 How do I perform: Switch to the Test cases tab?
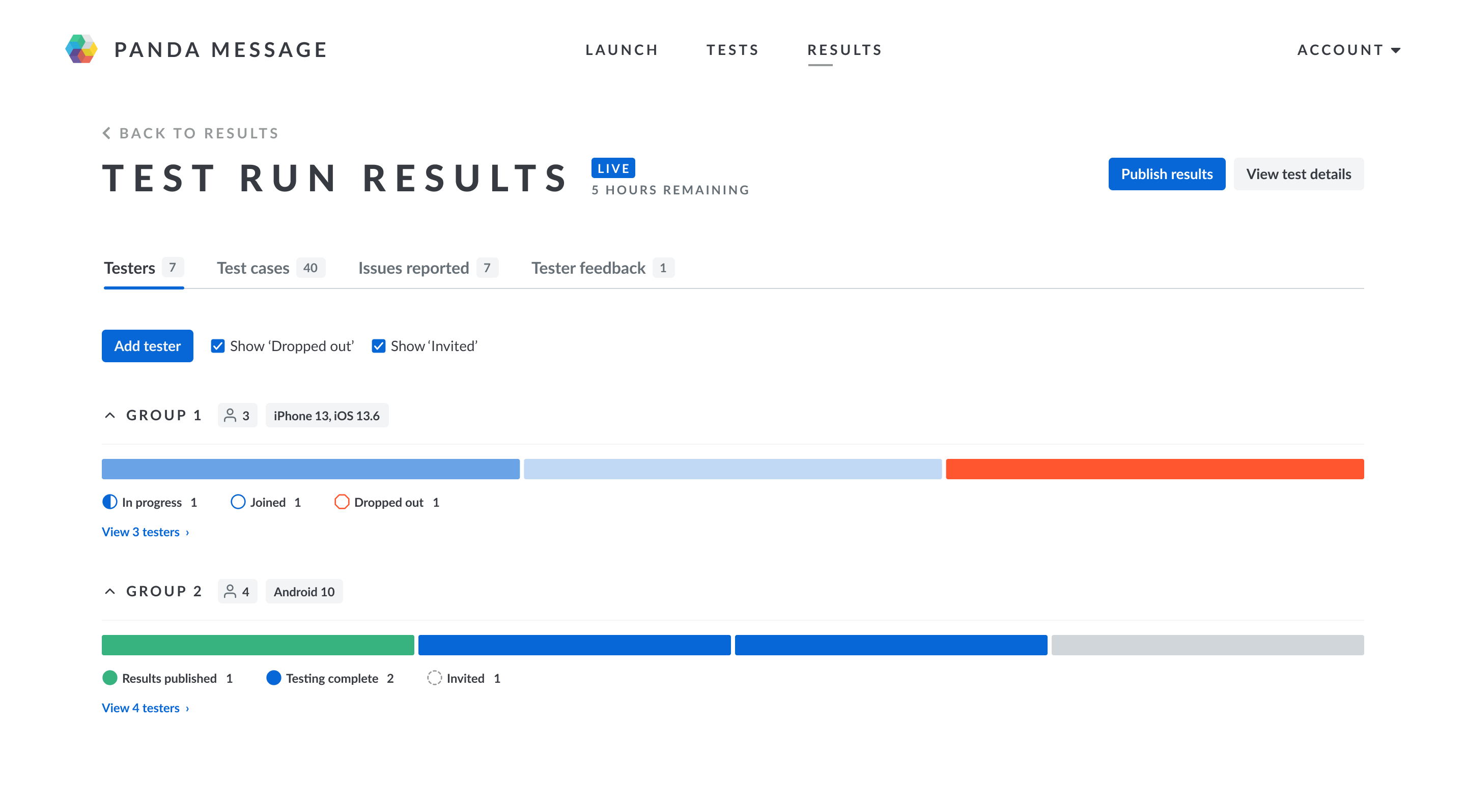(x=271, y=268)
